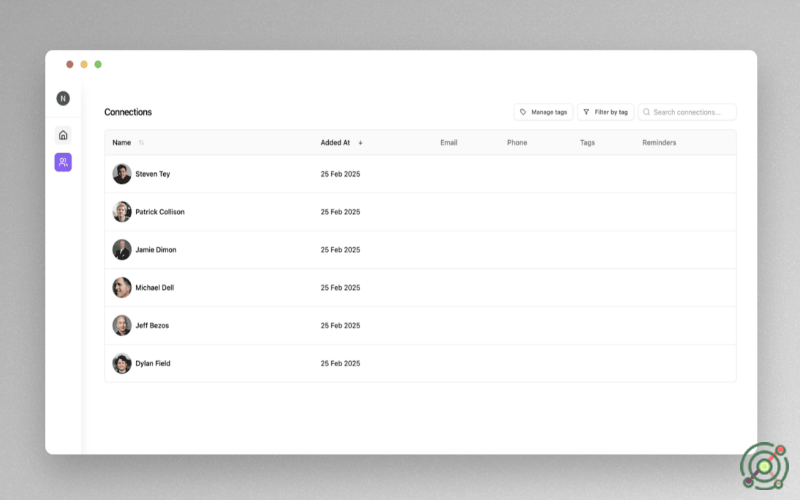Select Jamie Dimon's name in the list

tap(156, 250)
